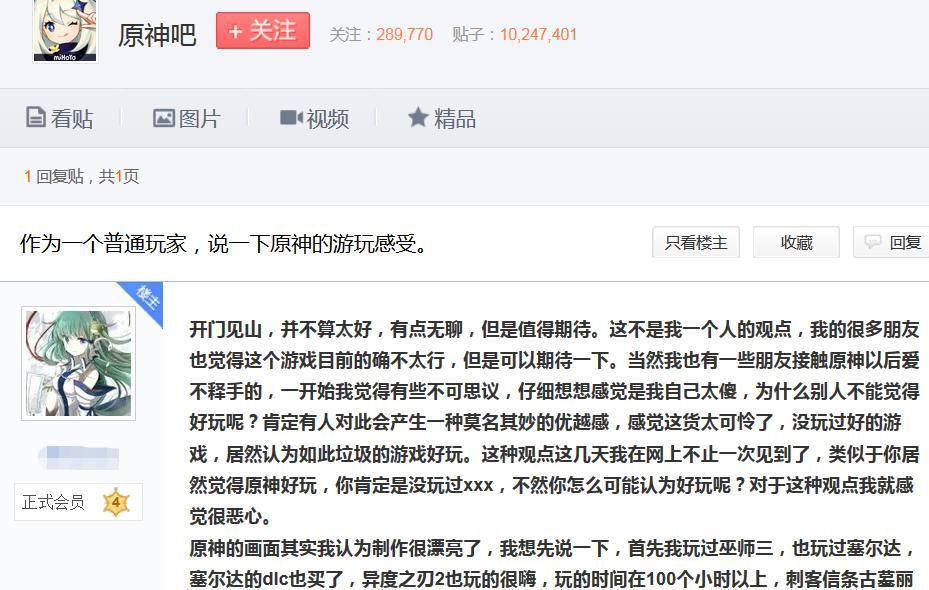
Task: Open the 原神吧 forum avatar image
Action: click(65, 30)
